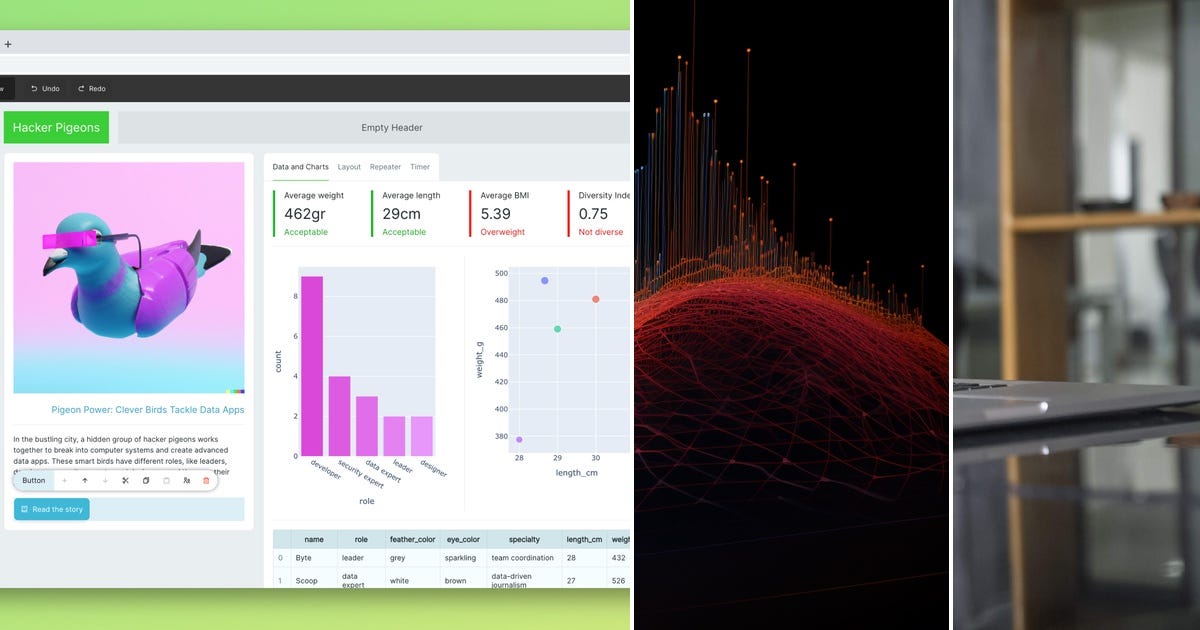1200x630 pixels.
Task: Click the formula icon in the Button toolbar
Action: (x=186, y=480)
